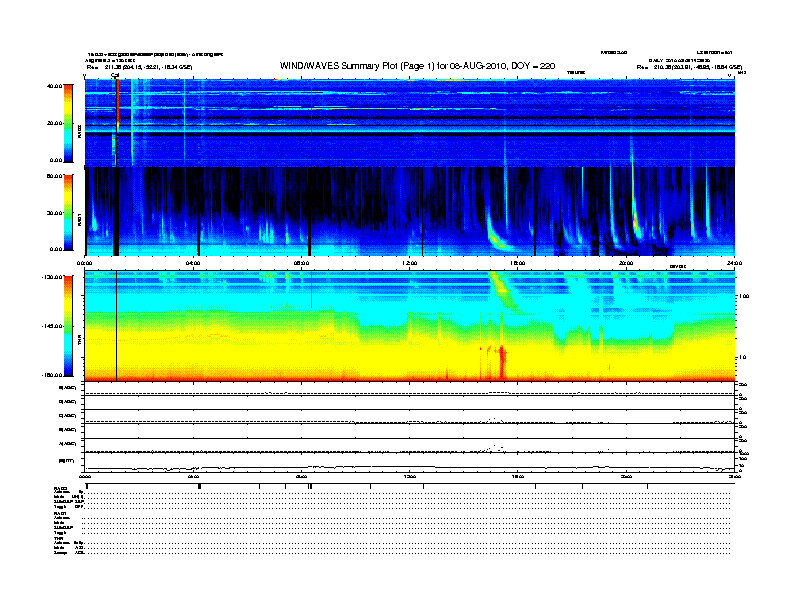Select the left GSE position readout in header

point(139,67)
